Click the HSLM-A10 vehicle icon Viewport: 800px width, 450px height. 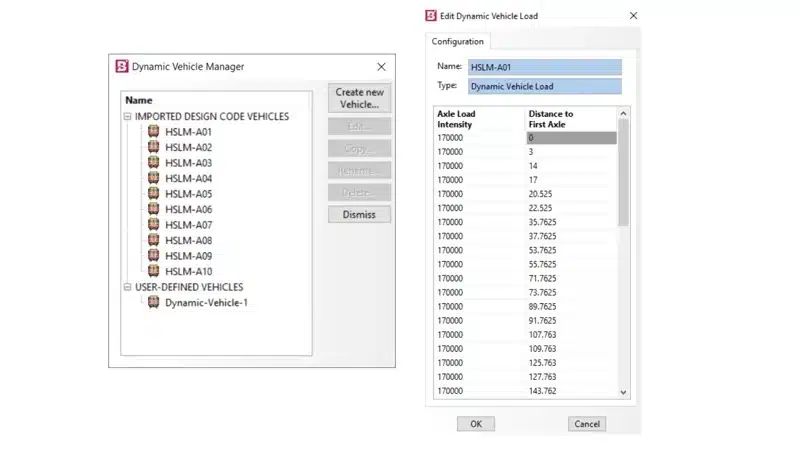pyautogui.click(x=154, y=271)
